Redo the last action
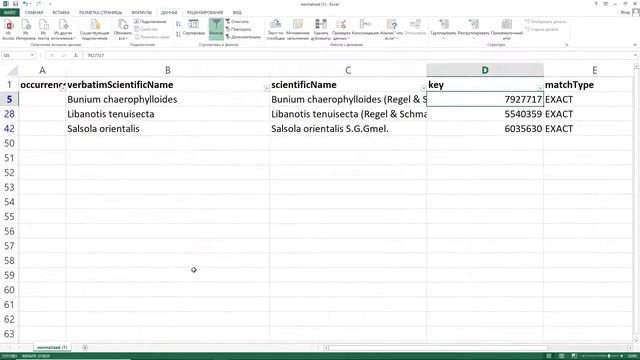The height and width of the screenshot is (360, 640). (x=38, y=4)
